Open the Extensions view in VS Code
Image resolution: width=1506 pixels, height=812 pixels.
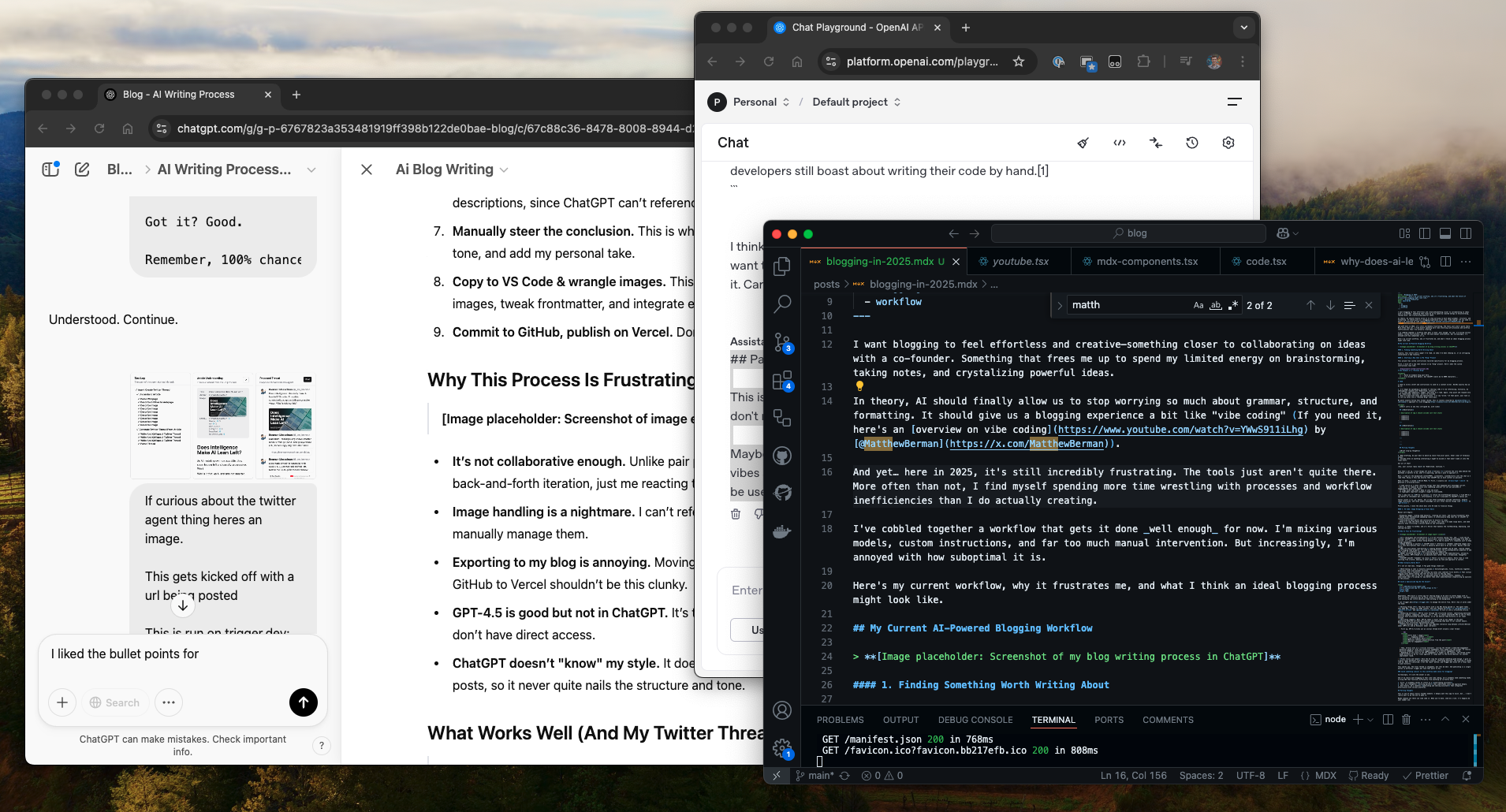point(782,381)
